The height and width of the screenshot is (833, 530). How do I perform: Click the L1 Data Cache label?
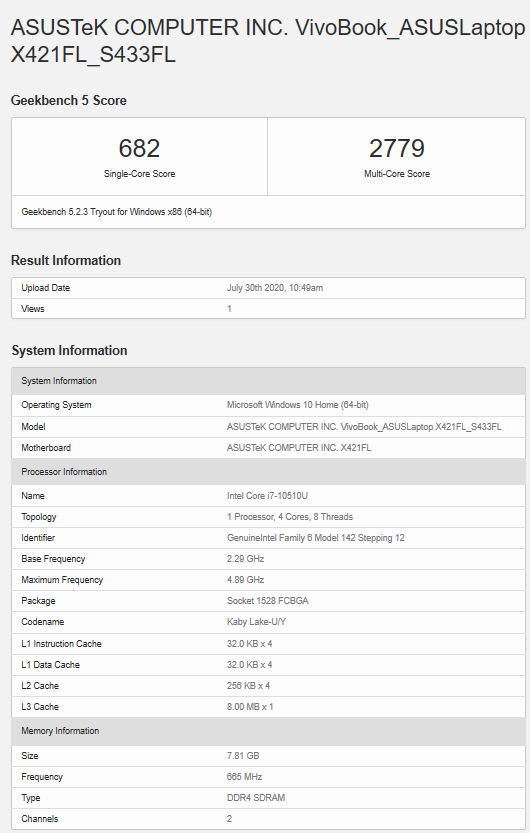tap(50, 665)
